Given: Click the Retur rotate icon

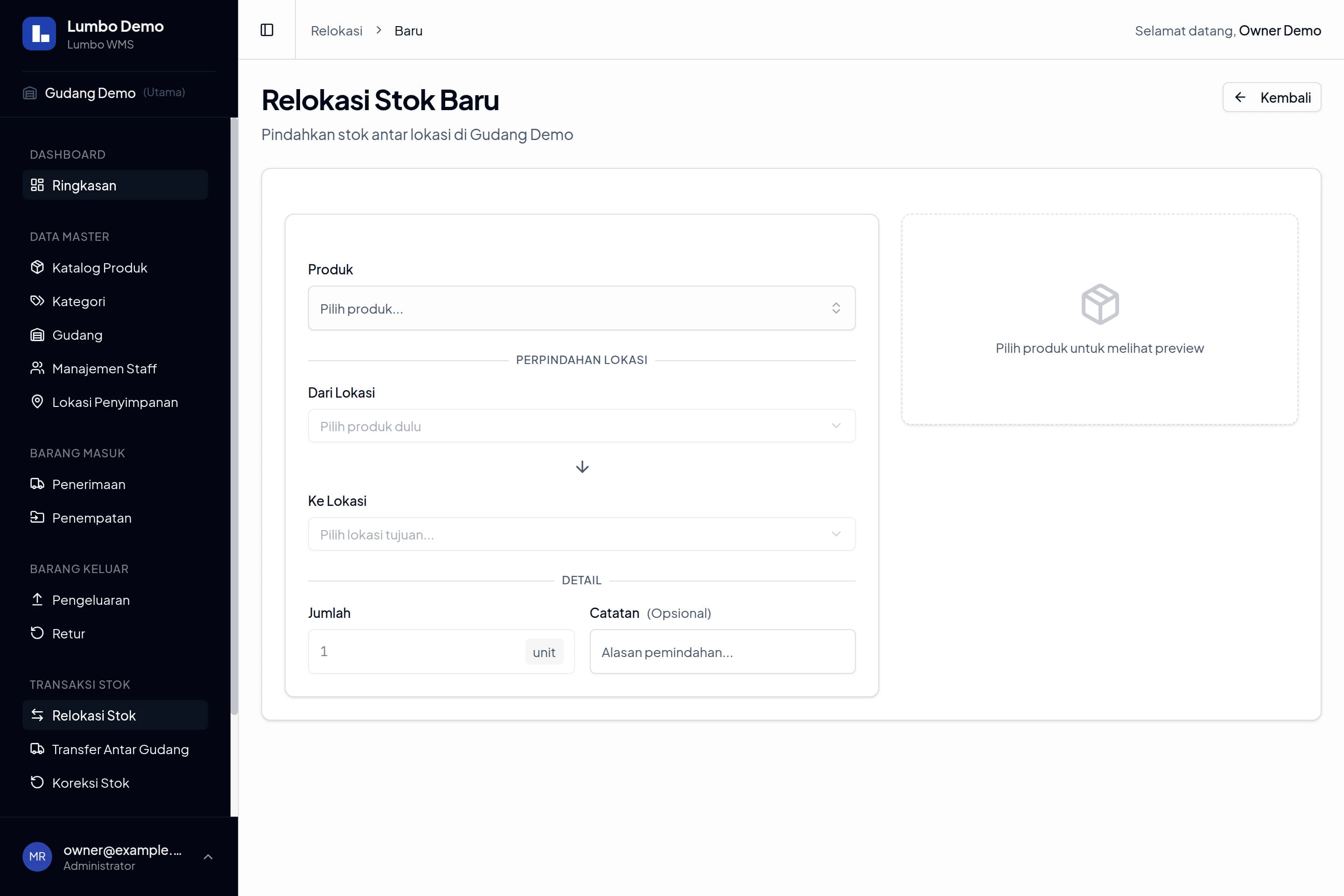Looking at the screenshot, I should [37, 633].
